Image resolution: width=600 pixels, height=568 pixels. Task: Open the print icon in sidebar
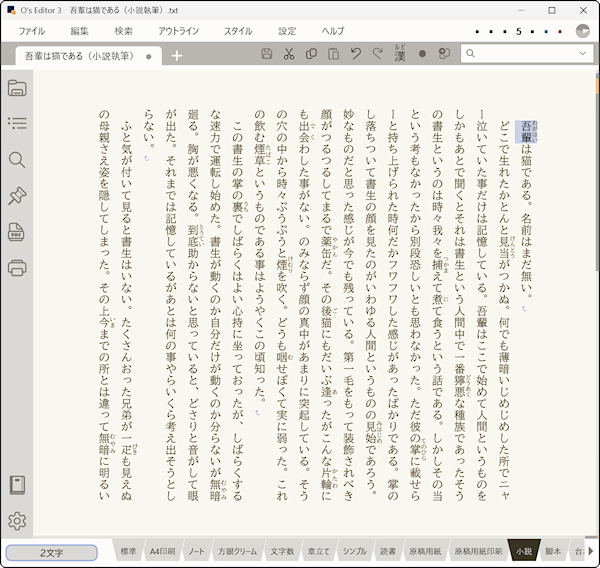pos(17,267)
